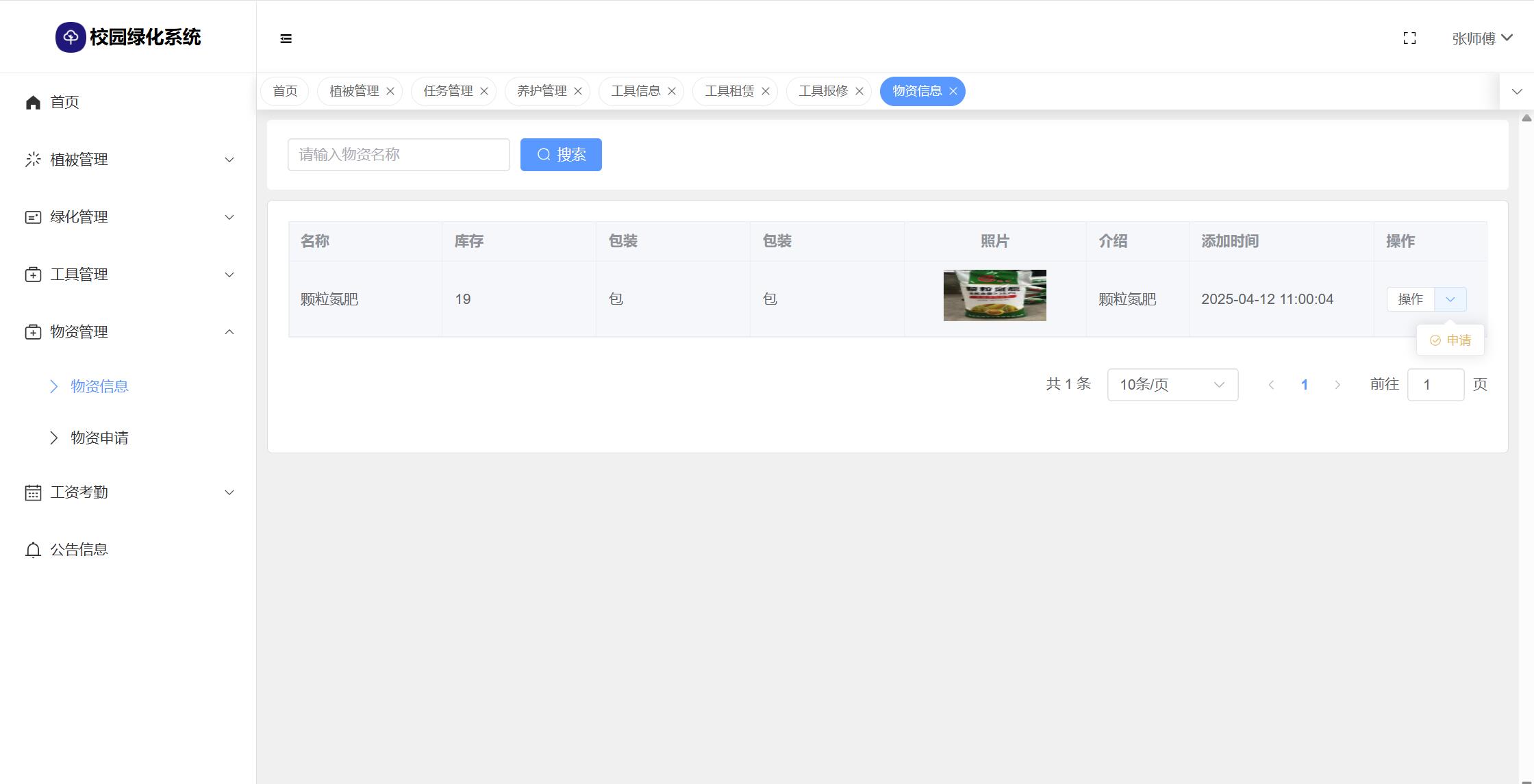Click the 物资名称 search input field
The image size is (1534, 784).
(x=399, y=155)
